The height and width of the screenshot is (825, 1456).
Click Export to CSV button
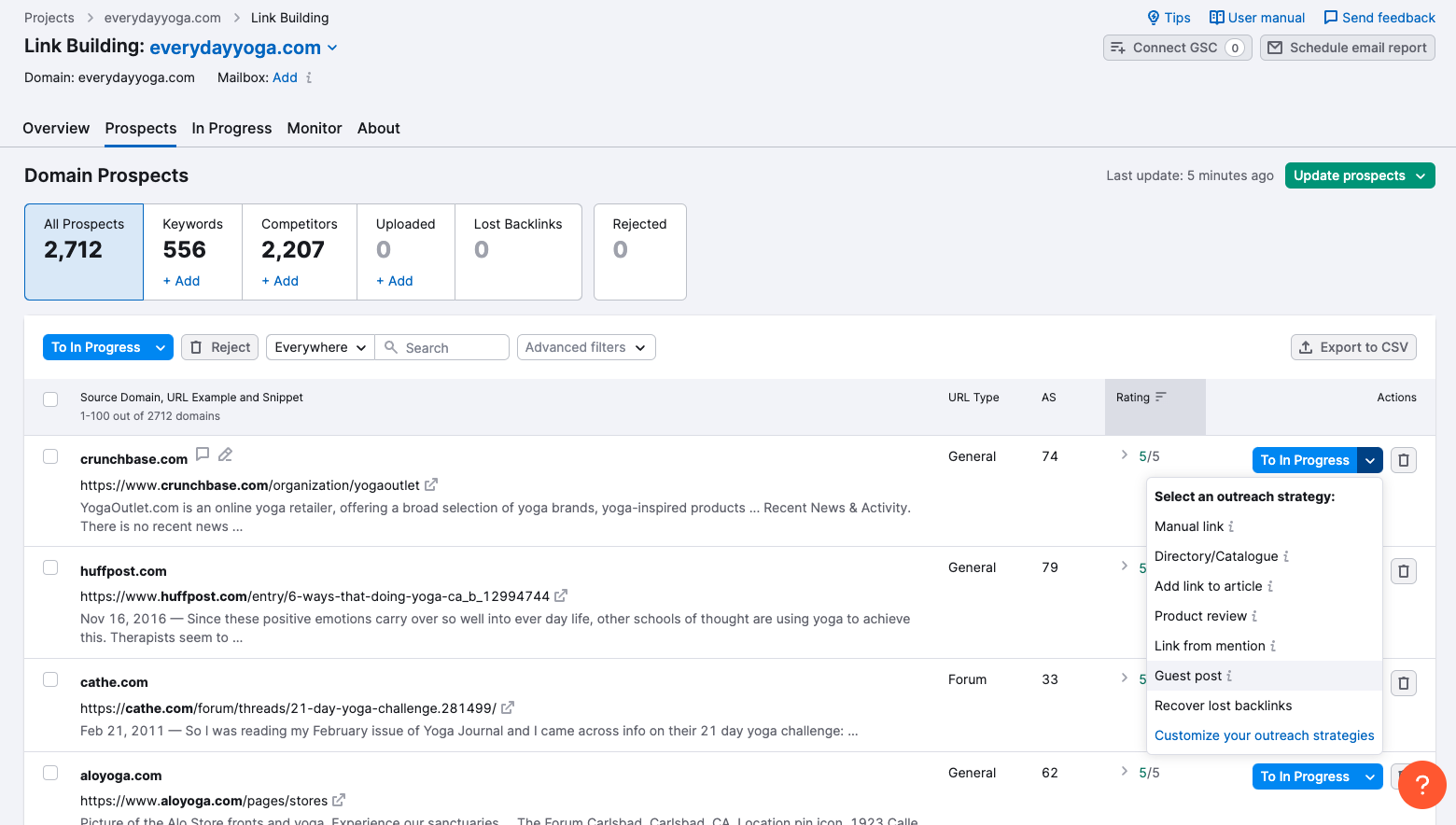coord(1353,347)
